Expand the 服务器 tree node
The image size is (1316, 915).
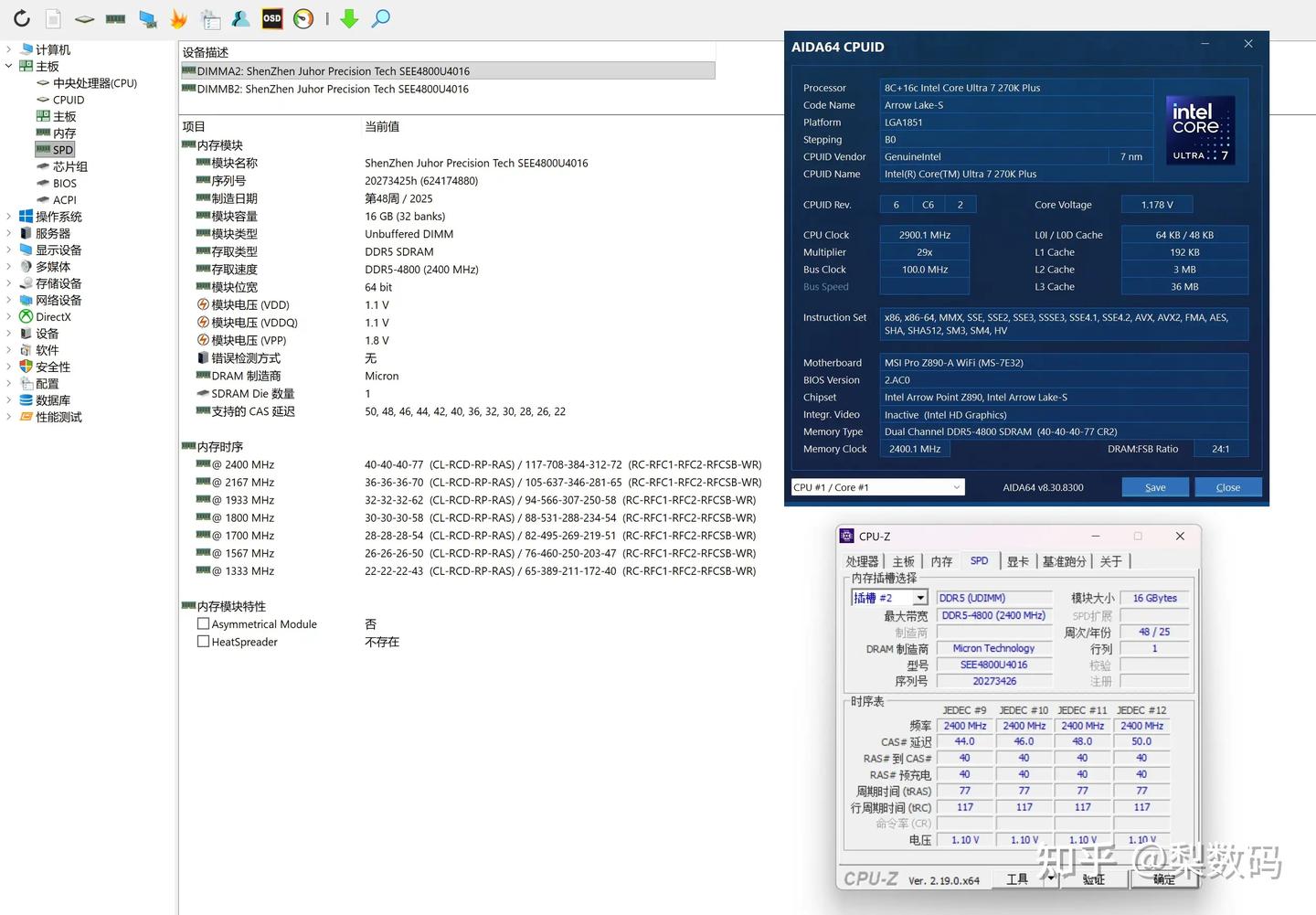[x=9, y=233]
